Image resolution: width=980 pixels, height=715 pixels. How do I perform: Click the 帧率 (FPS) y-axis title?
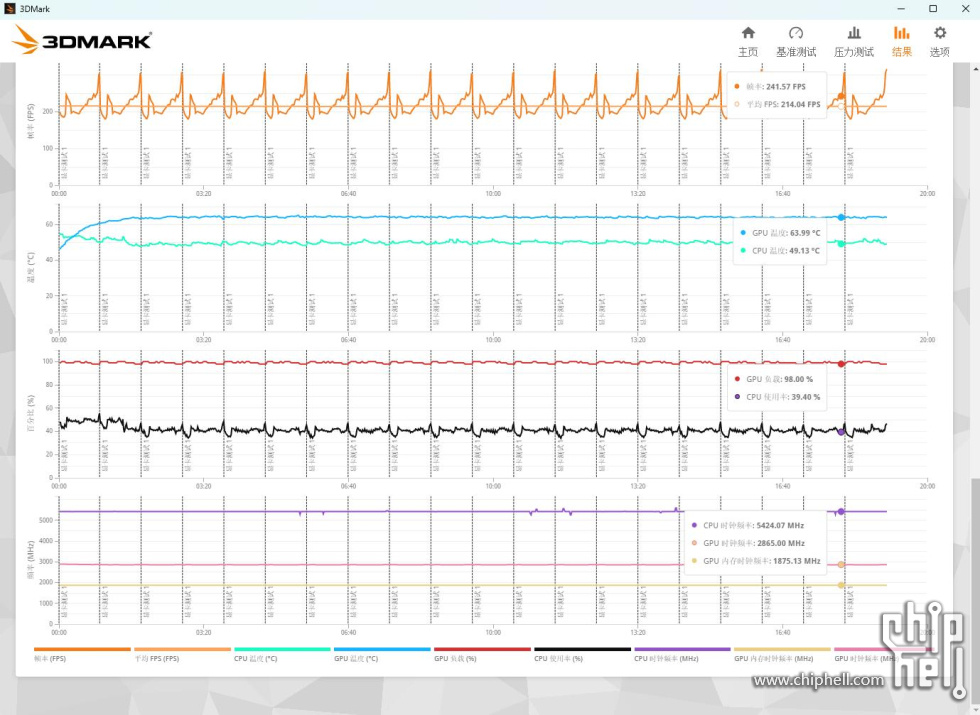[x=31, y=121]
